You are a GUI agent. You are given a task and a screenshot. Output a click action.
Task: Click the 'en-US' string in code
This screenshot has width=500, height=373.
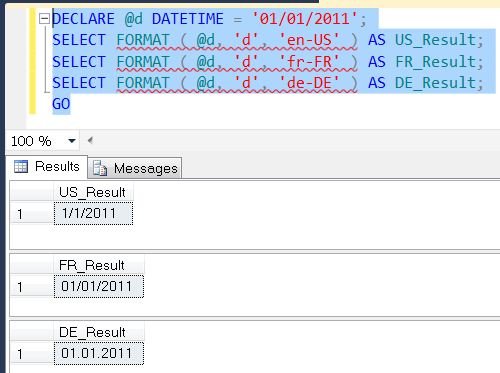coord(309,40)
